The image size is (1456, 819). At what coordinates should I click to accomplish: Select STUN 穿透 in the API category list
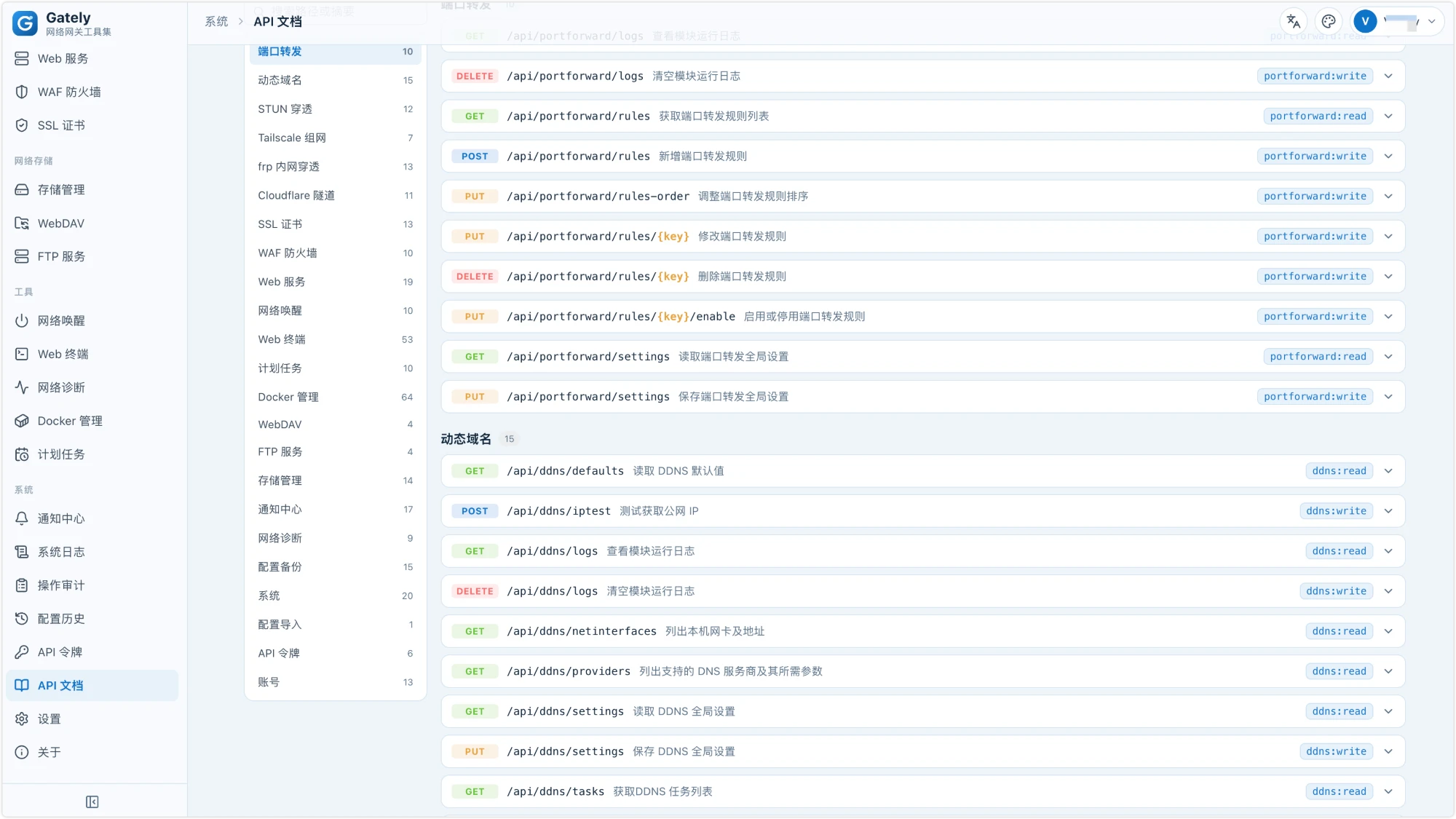click(x=335, y=110)
